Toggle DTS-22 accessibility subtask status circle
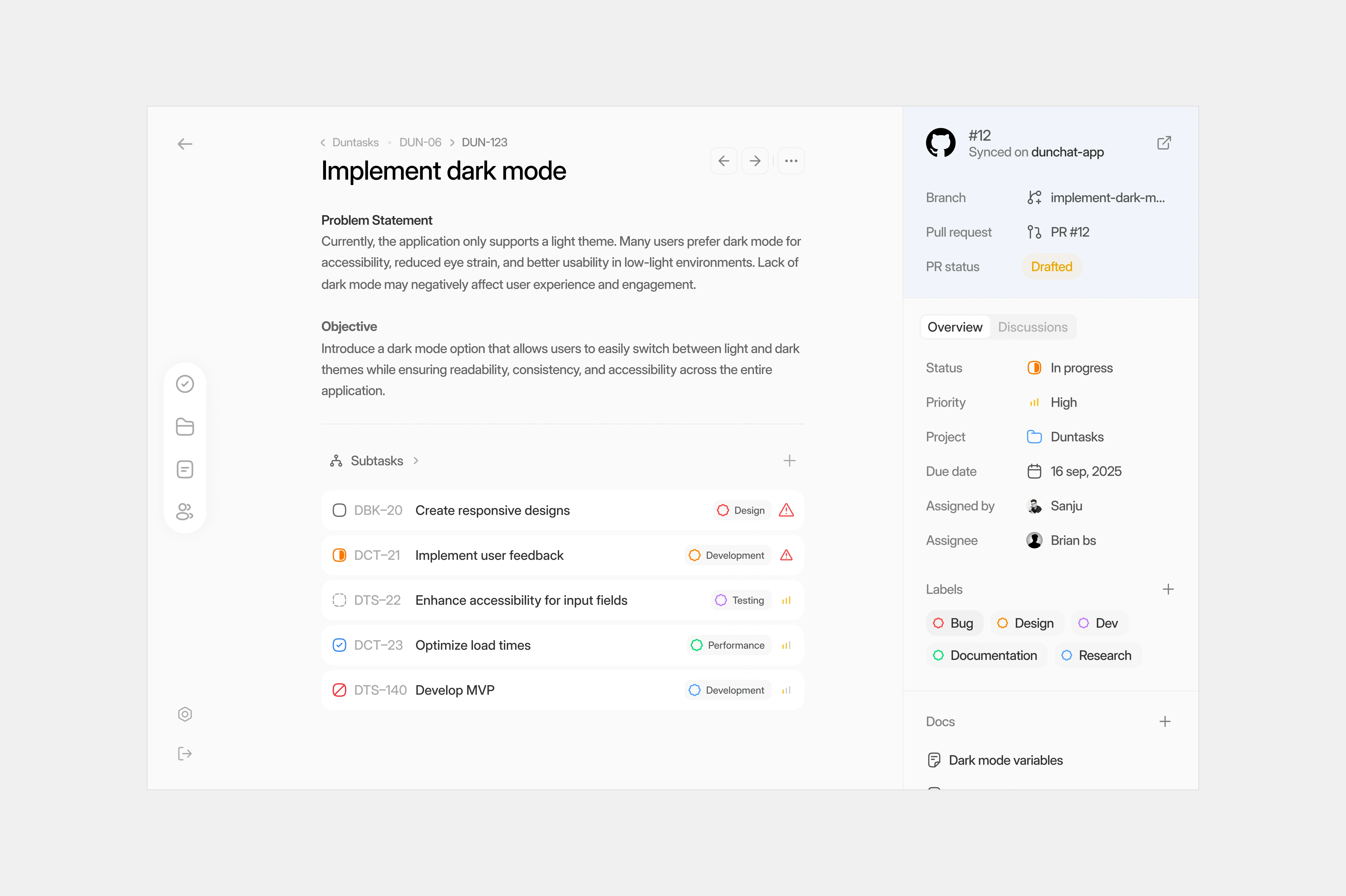 coord(339,600)
